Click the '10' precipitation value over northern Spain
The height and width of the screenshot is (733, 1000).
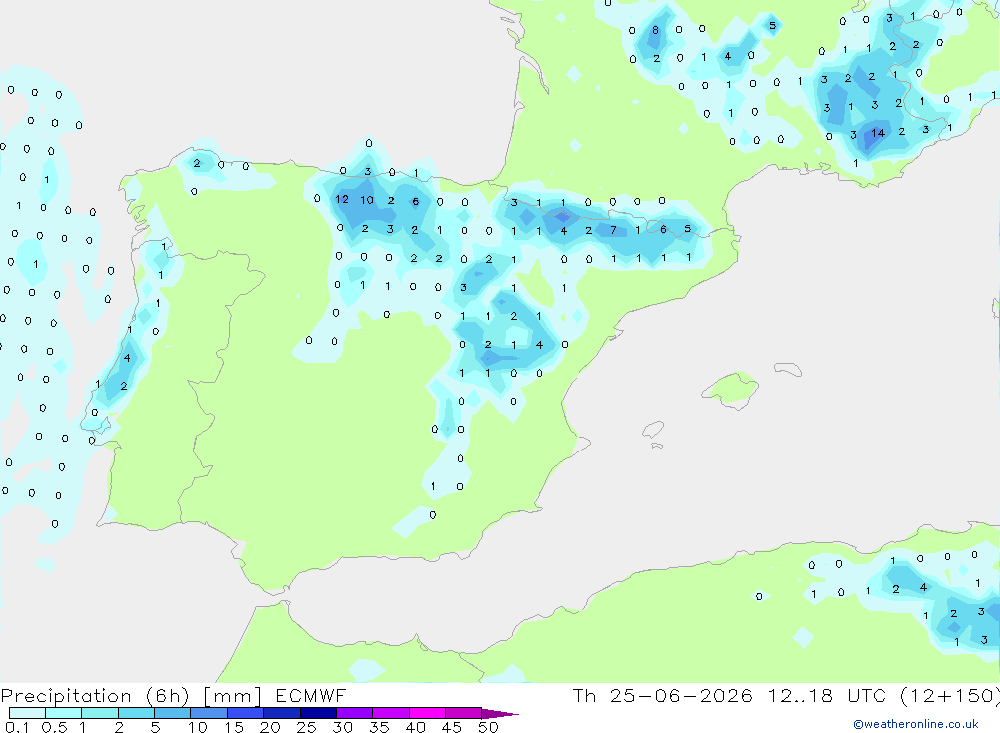click(367, 200)
